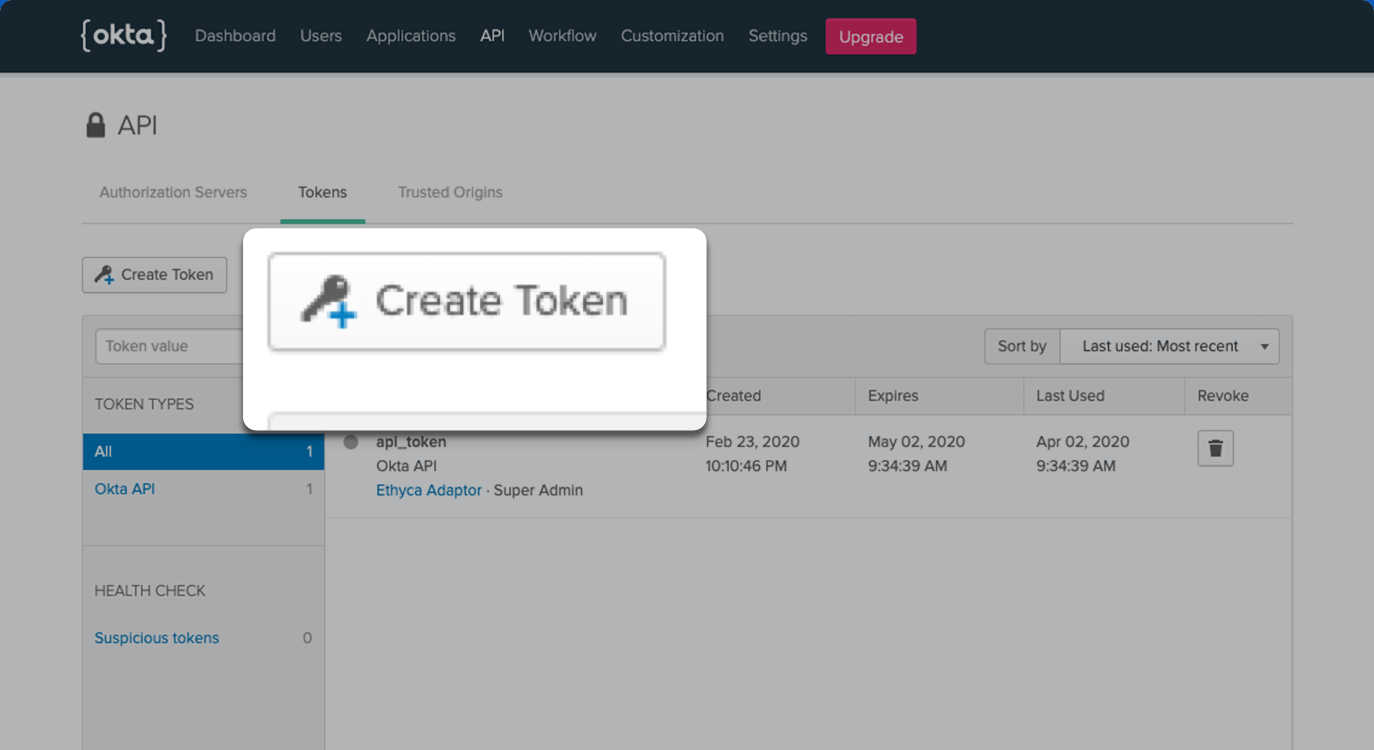Open the Settings menu
The image size is (1374, 750).
[x=778, y=36]
